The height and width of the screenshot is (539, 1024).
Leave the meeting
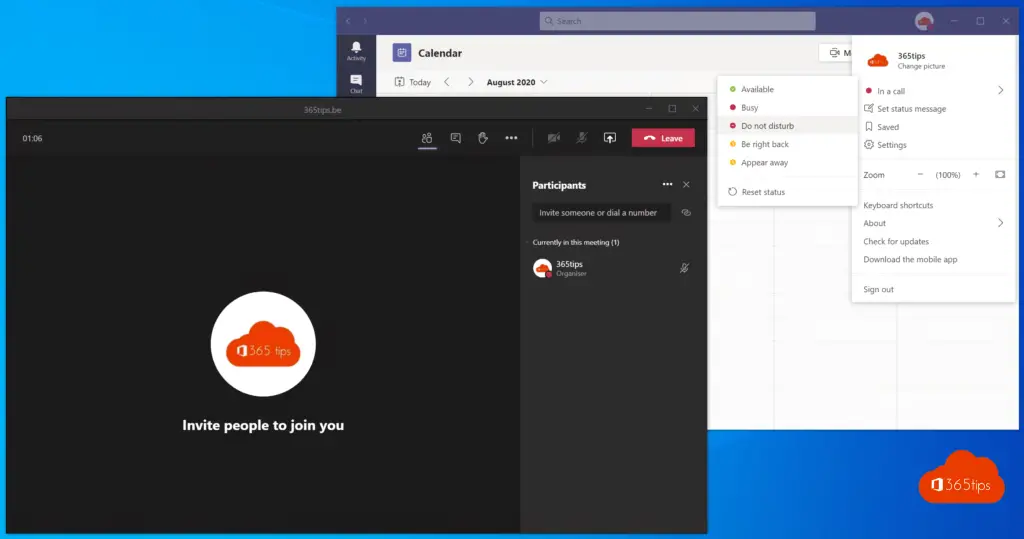pyautogui.click(x=663, y=138)
